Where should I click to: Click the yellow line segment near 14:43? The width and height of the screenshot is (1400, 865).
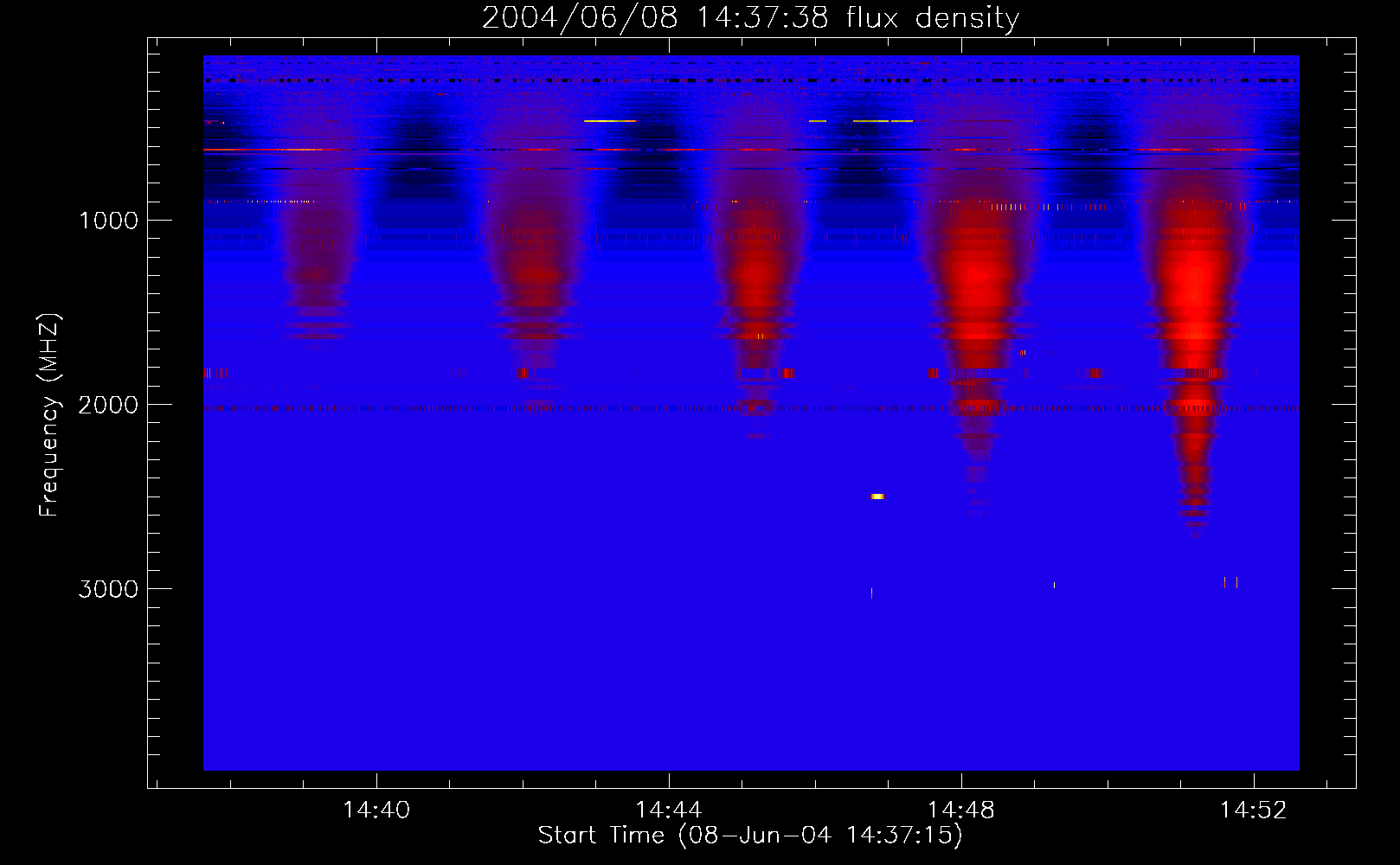click(610, 121)
